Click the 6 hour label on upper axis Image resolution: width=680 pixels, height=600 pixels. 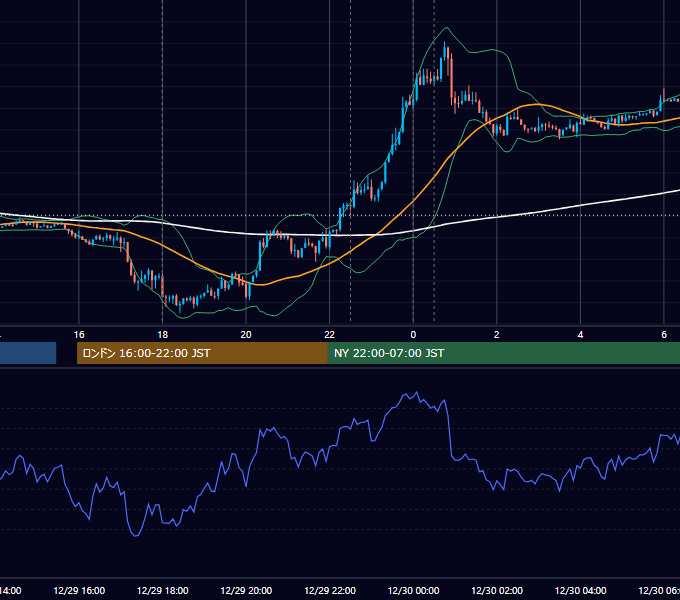pyautogui.click(x=664, y=334)
